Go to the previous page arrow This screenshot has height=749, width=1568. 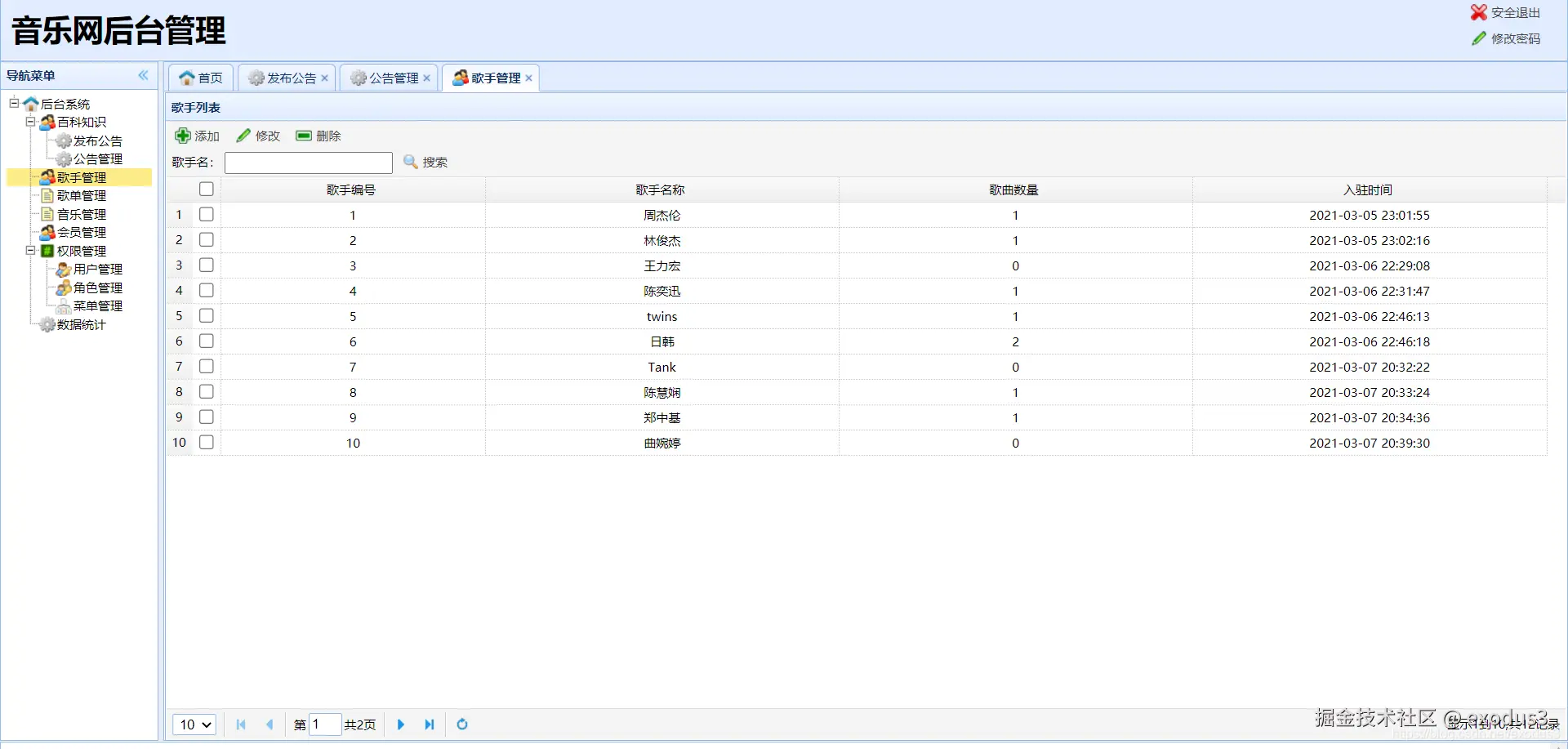269,724
